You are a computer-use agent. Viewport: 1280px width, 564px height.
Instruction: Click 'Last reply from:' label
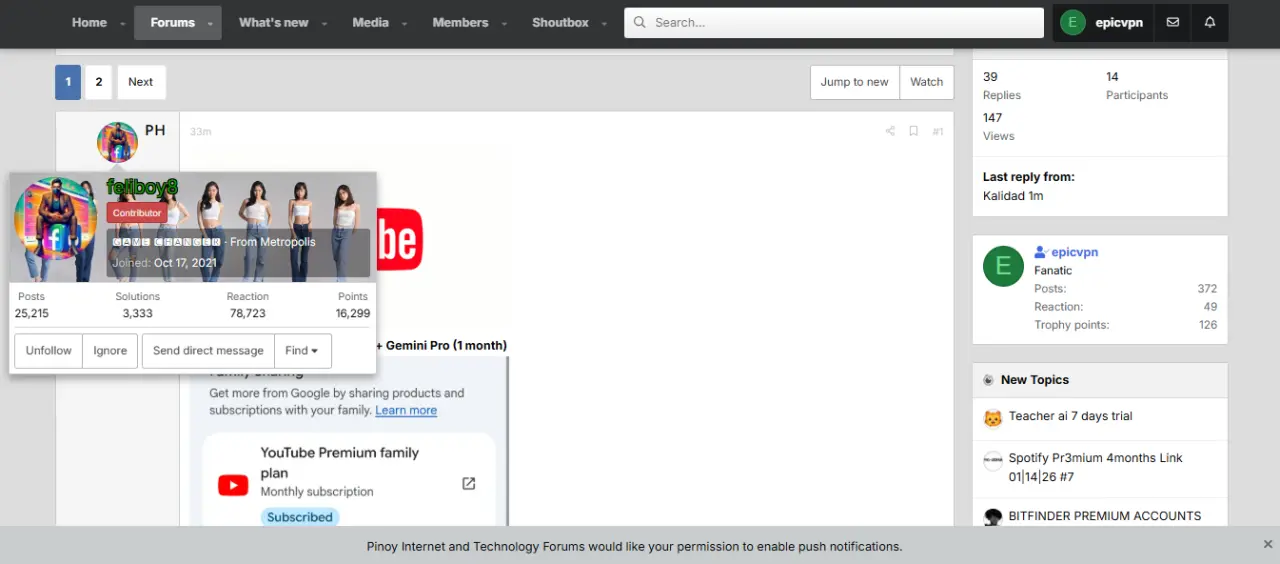pos(1028,177)
